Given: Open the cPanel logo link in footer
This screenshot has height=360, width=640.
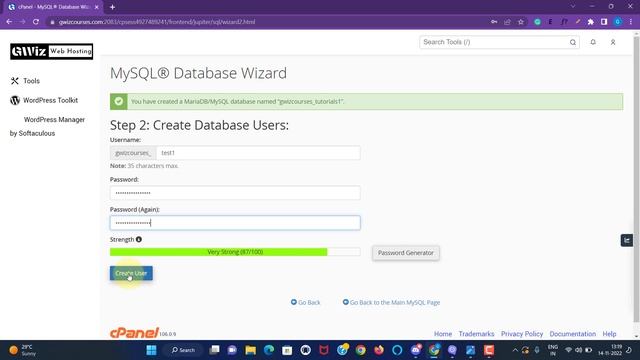Looking at the screenshot, I should tap(134, 333).
